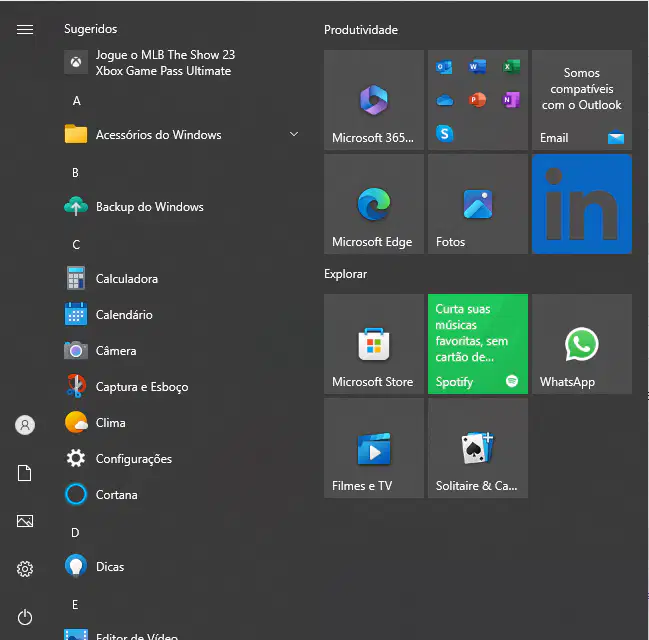Click the letter D section header
This screenshot has height=640, width=649.
coord(75,532)
